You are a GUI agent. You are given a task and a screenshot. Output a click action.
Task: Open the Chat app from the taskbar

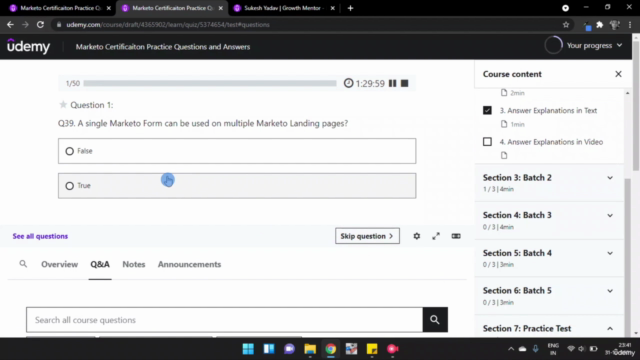289,349
